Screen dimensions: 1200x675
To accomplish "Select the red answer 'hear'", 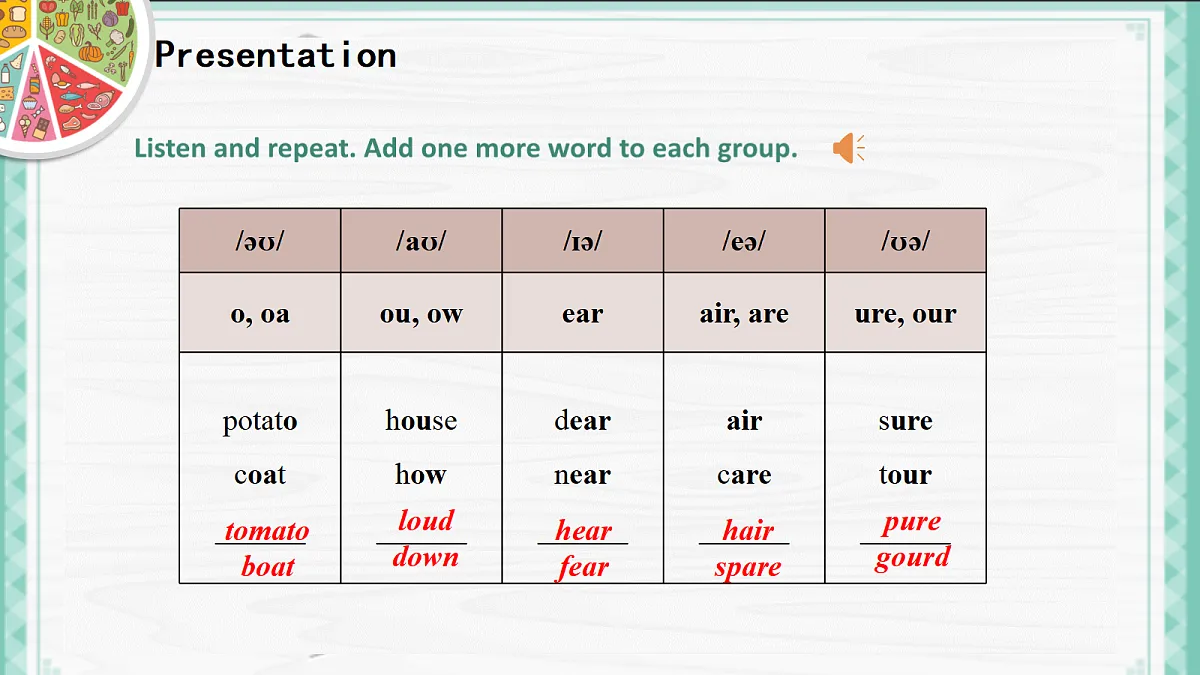I will click(584, 530).
